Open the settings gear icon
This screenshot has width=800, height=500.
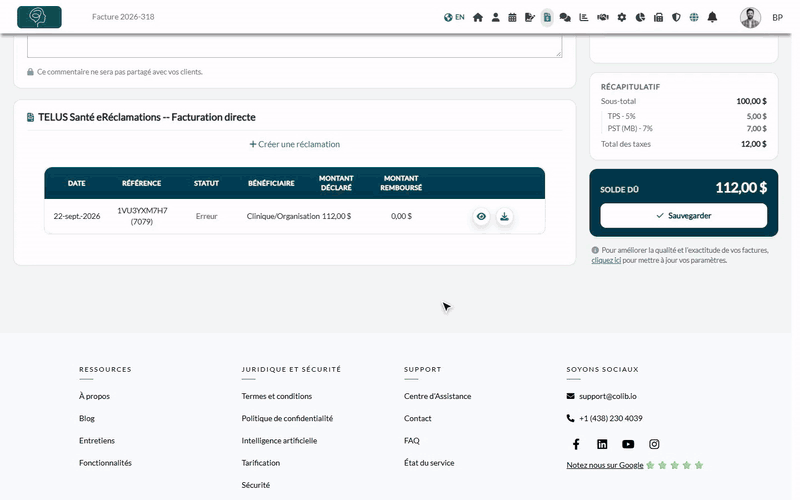[621, 17]
